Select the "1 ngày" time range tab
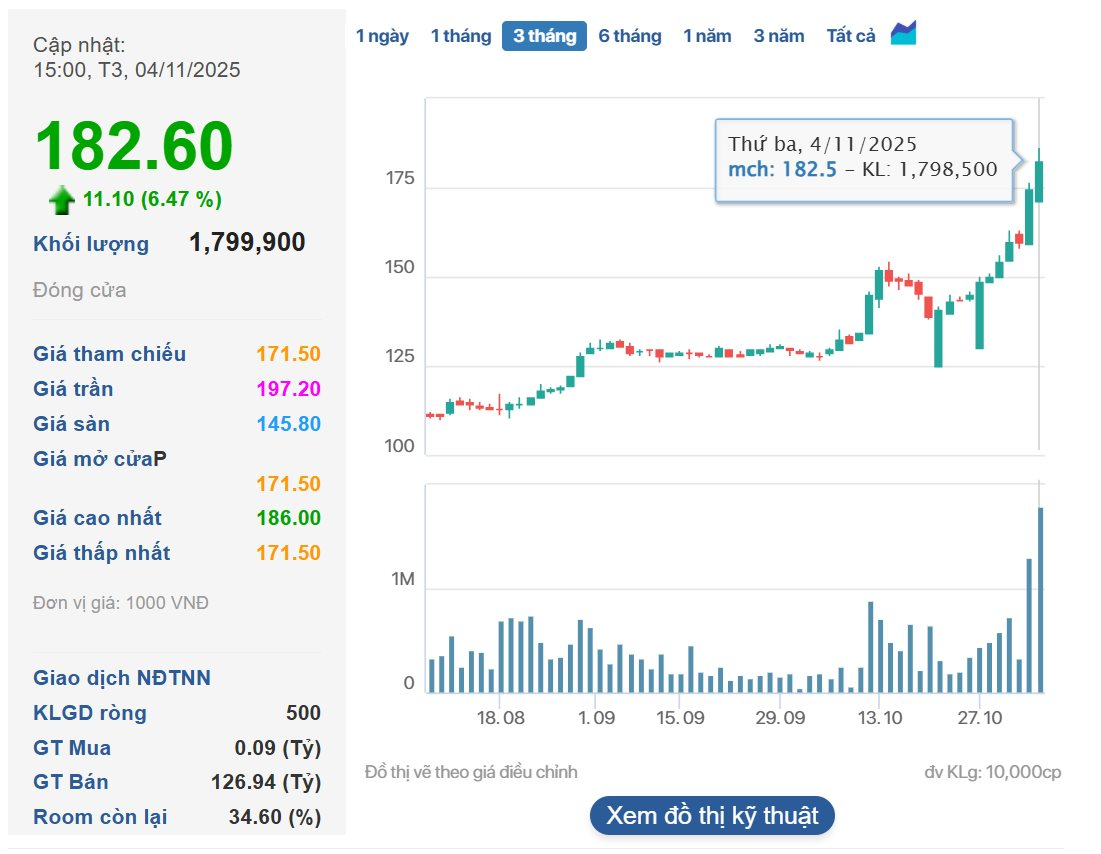The height and width of the screenshot is (854, 1101). (x=382, y=36)
